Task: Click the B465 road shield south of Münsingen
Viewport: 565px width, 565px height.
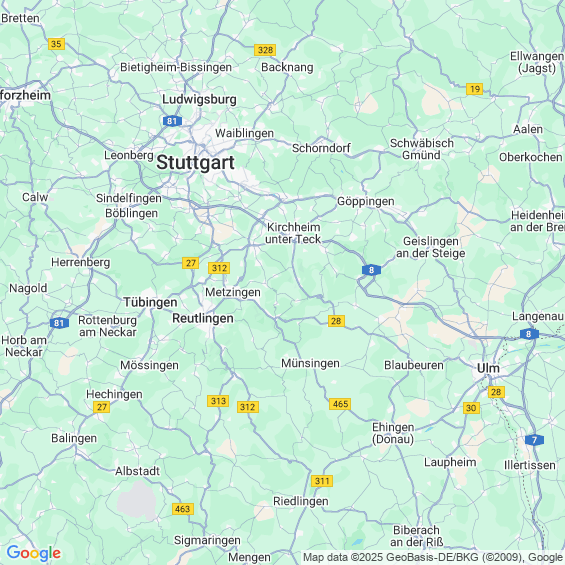Action: click(340, 404)
